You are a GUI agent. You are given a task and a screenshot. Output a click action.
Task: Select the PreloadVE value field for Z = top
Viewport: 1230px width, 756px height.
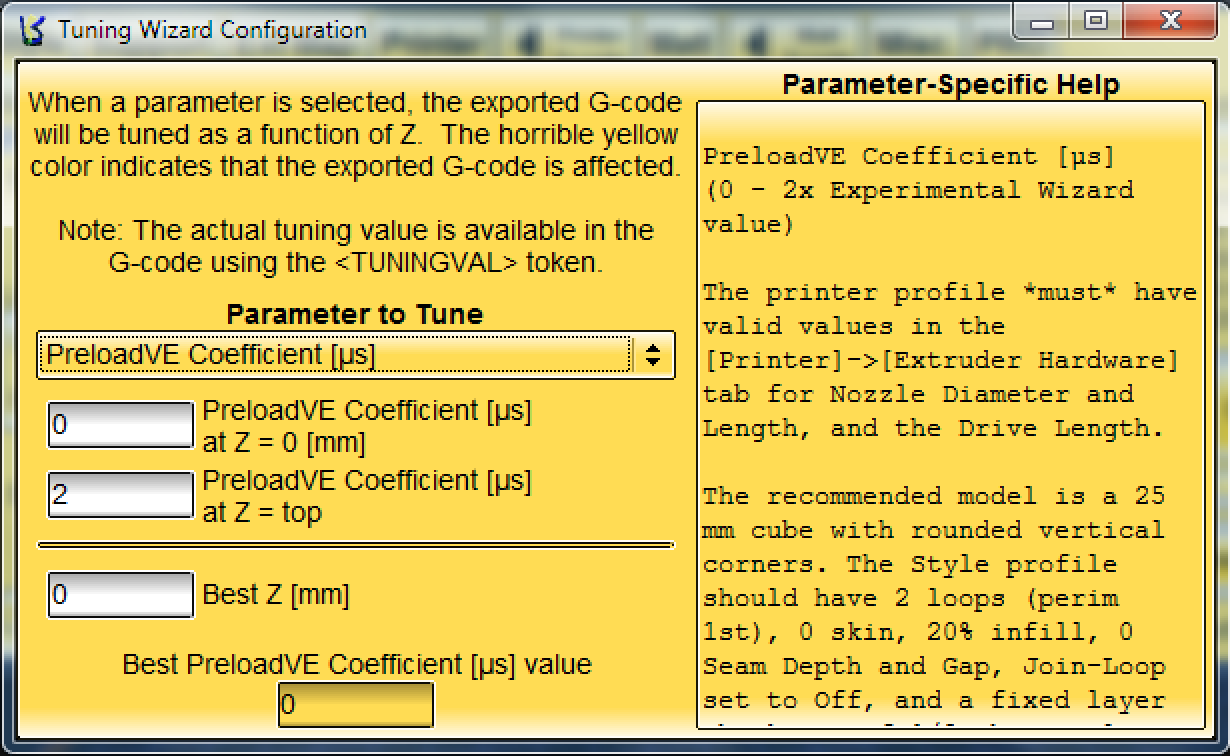tap(120, 495)
